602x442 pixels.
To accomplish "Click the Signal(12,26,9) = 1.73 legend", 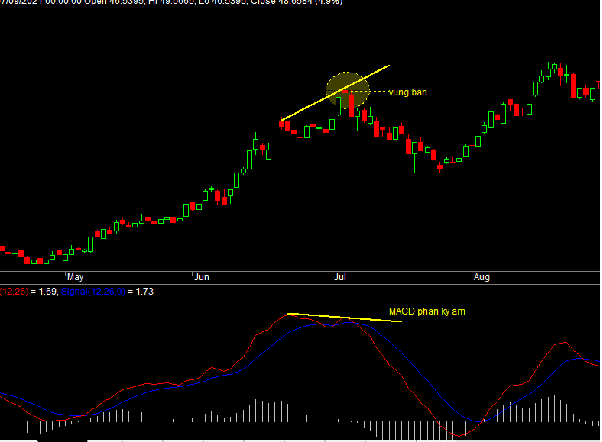I will click(107, 292).
